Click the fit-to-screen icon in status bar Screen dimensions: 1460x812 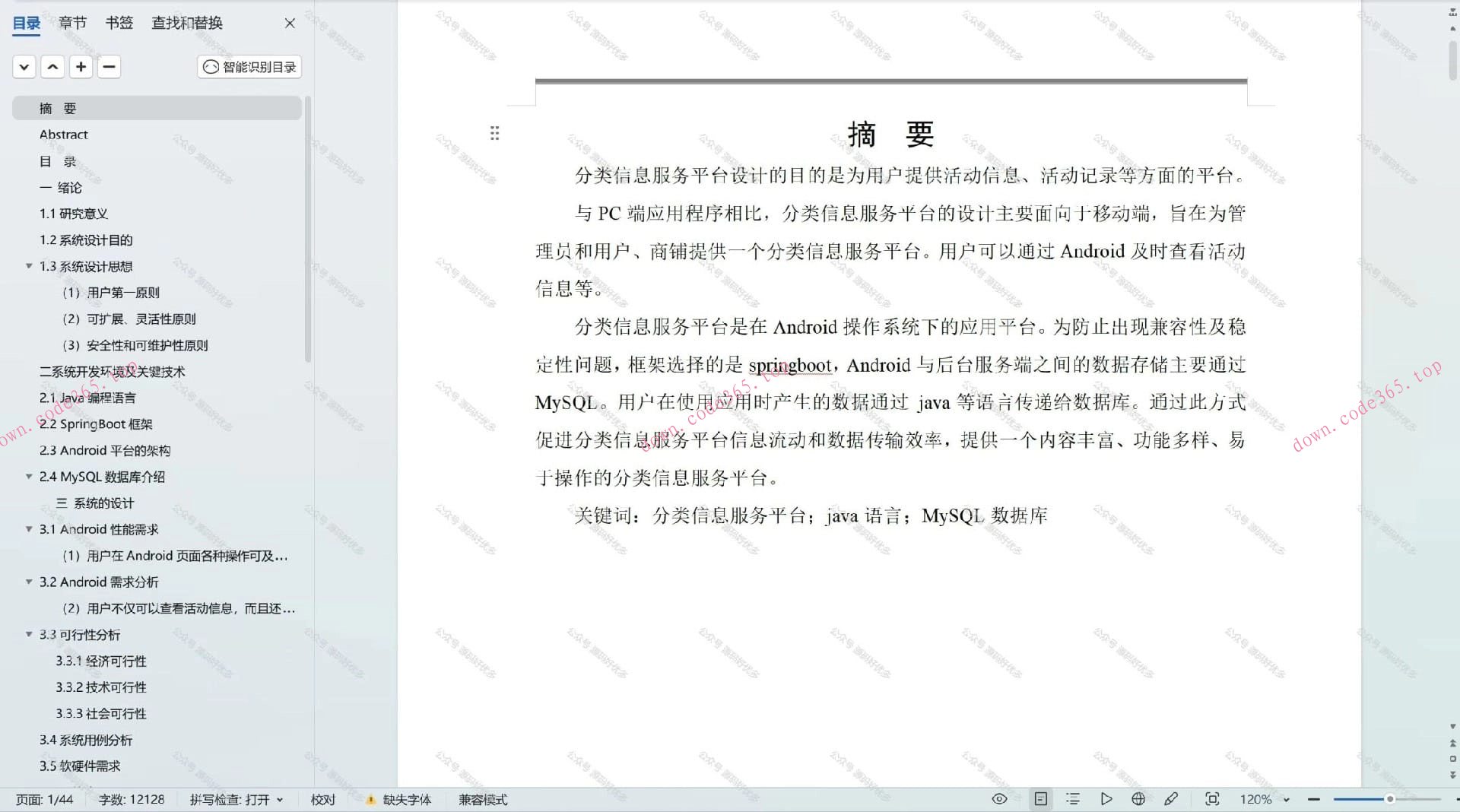tap(1211, 799)
